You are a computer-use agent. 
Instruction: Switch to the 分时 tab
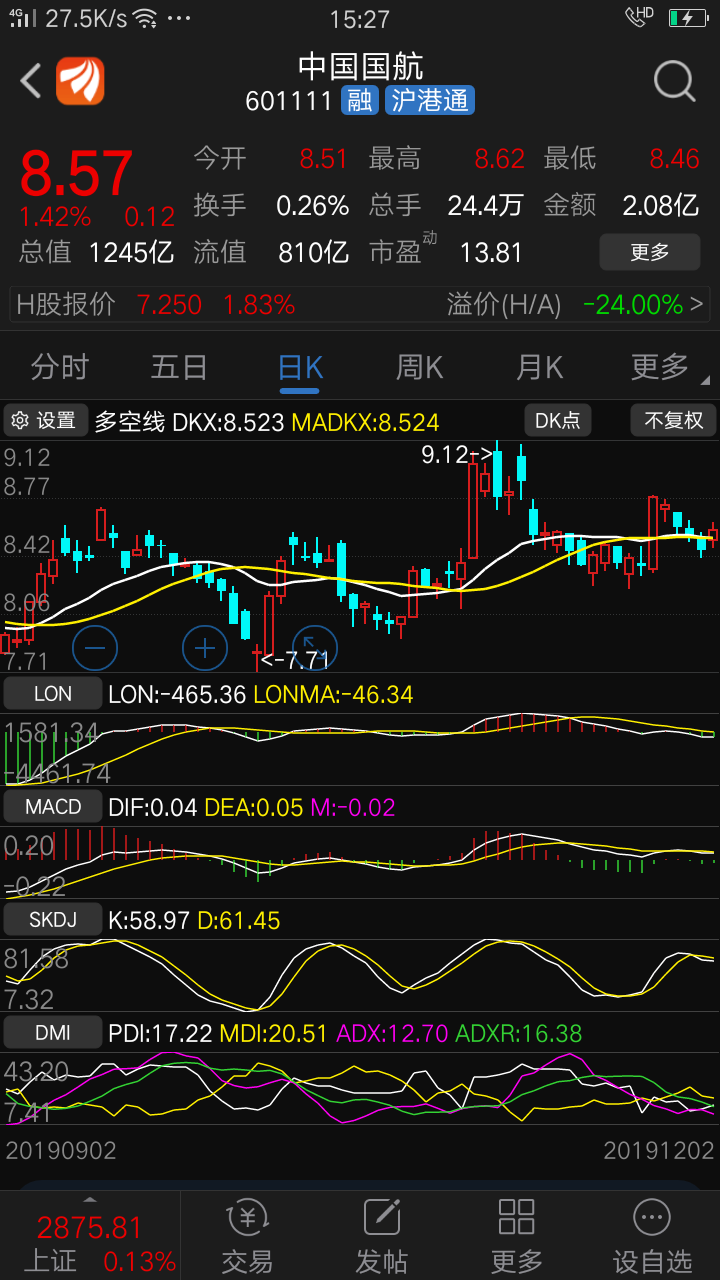coord(60,368)
